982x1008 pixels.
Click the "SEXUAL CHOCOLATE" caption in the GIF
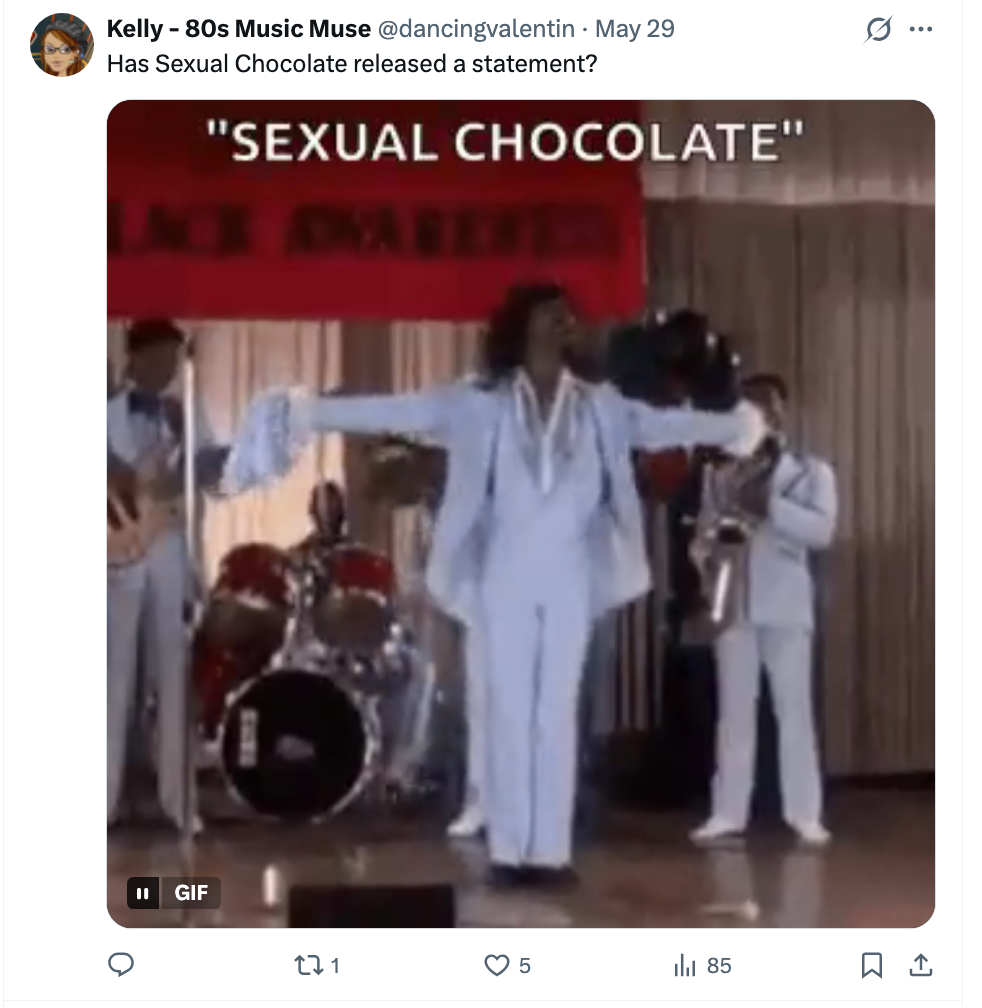pos(505,142)
